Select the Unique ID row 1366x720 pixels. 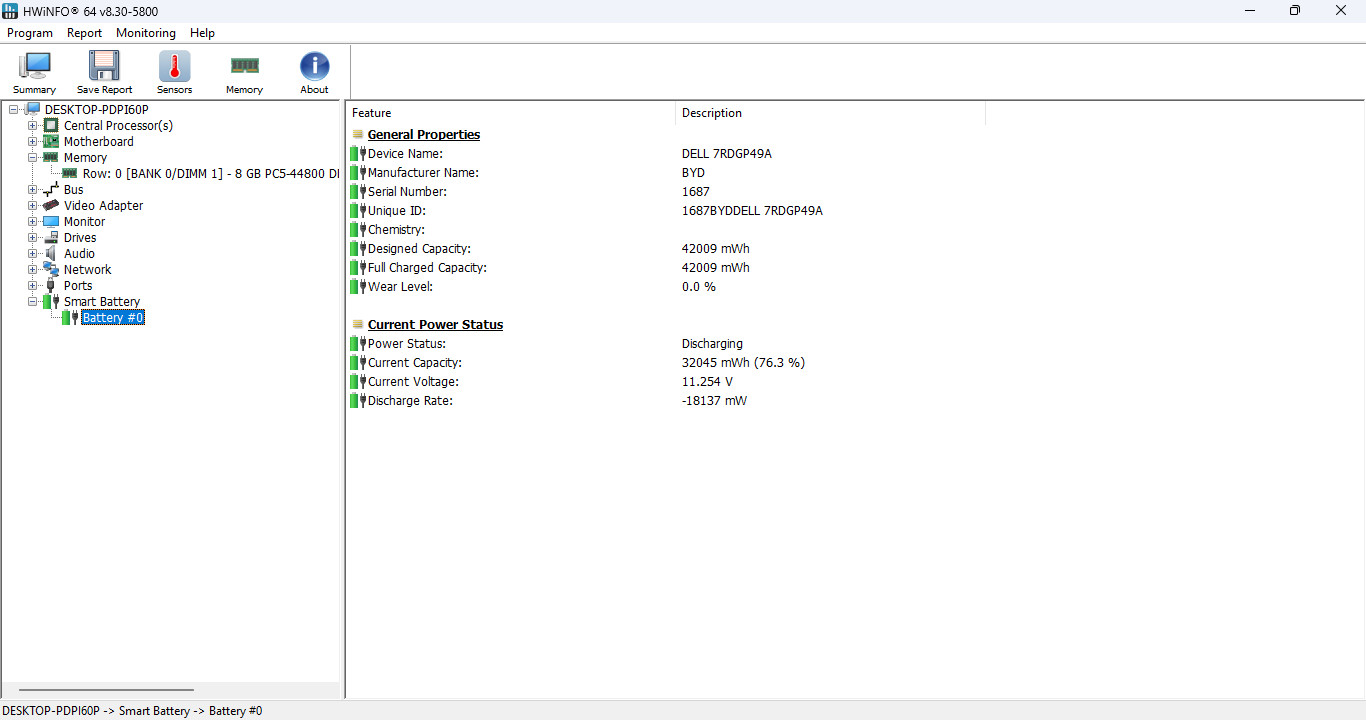[x=665, y=211]
